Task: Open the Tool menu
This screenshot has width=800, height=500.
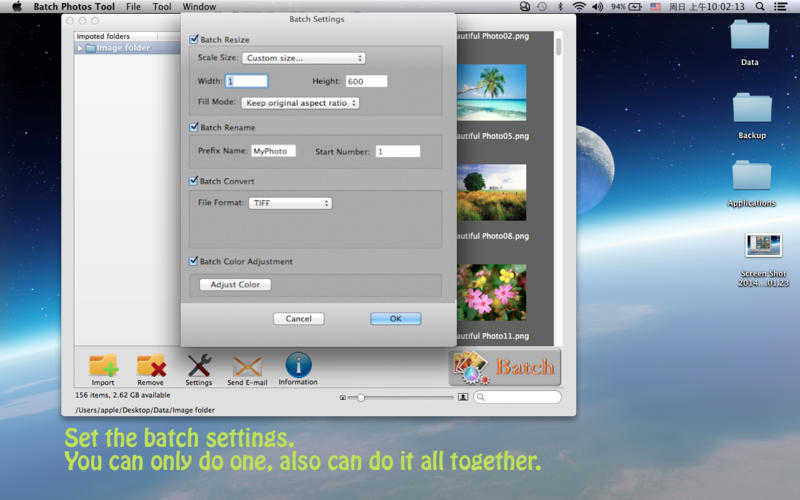Action: point(162,7)
